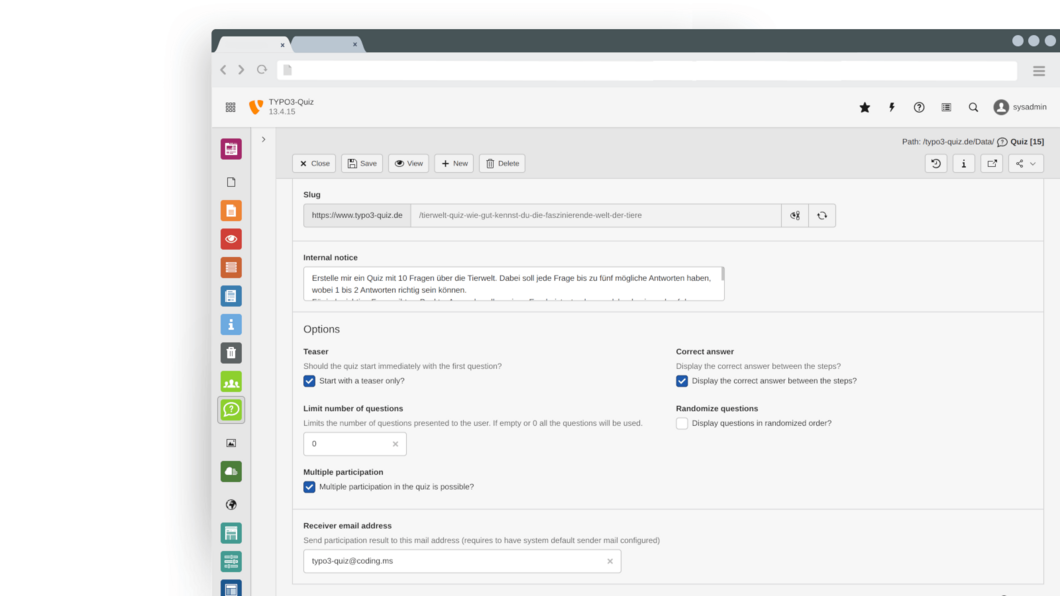This screenshot has height=596, width=1060.
Task: Open the browser hamburger menu
Action: pyautogui.click(x=1039, y=70)
